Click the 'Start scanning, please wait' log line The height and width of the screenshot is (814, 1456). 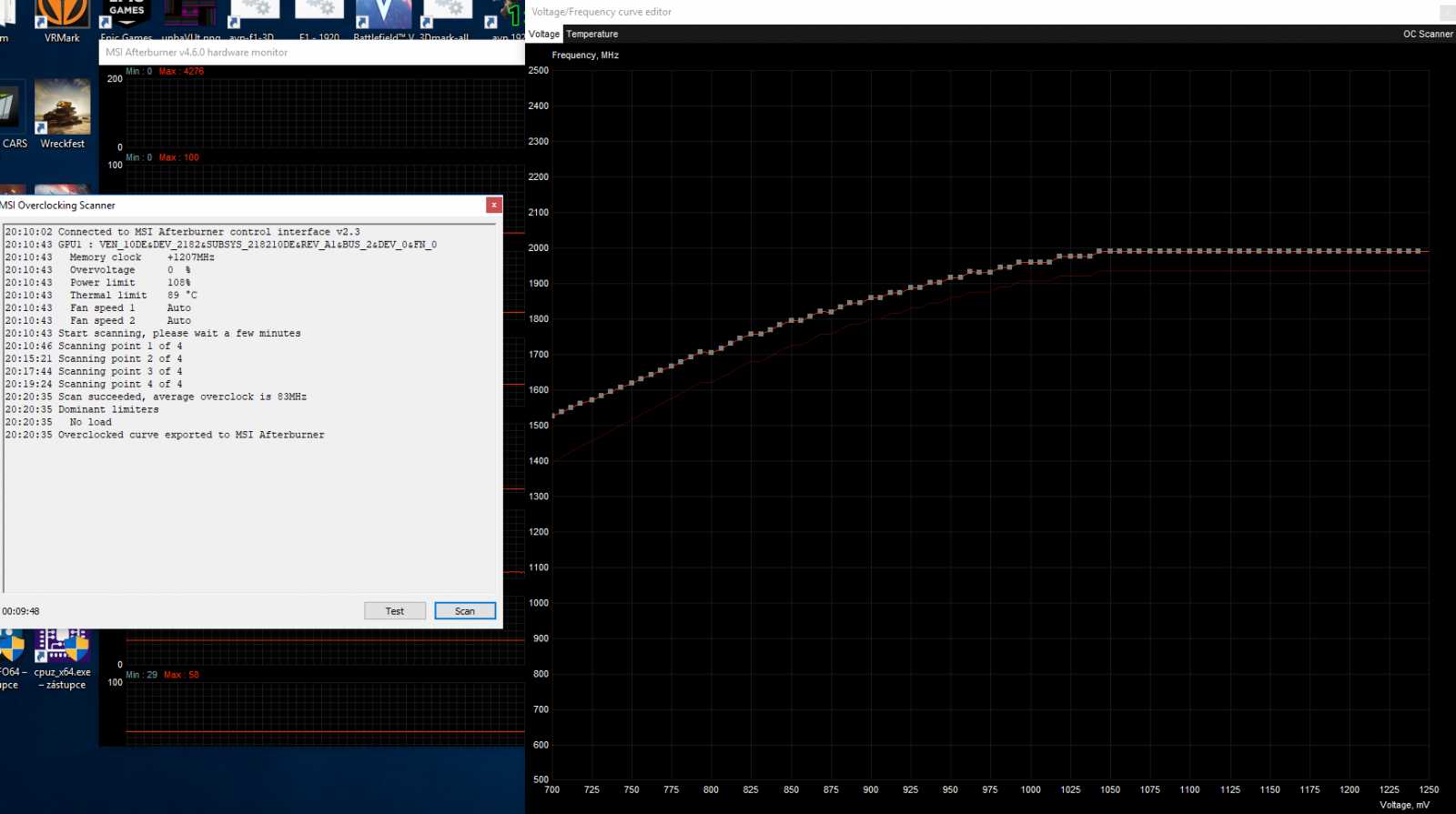pyautogui.click(x=153, y=334)
